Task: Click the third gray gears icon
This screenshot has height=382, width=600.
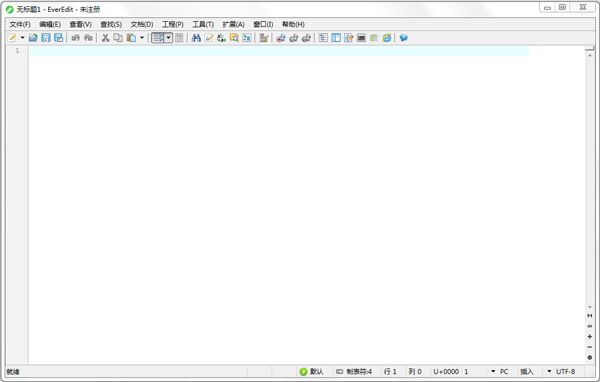Action: [x=306, y=38]
